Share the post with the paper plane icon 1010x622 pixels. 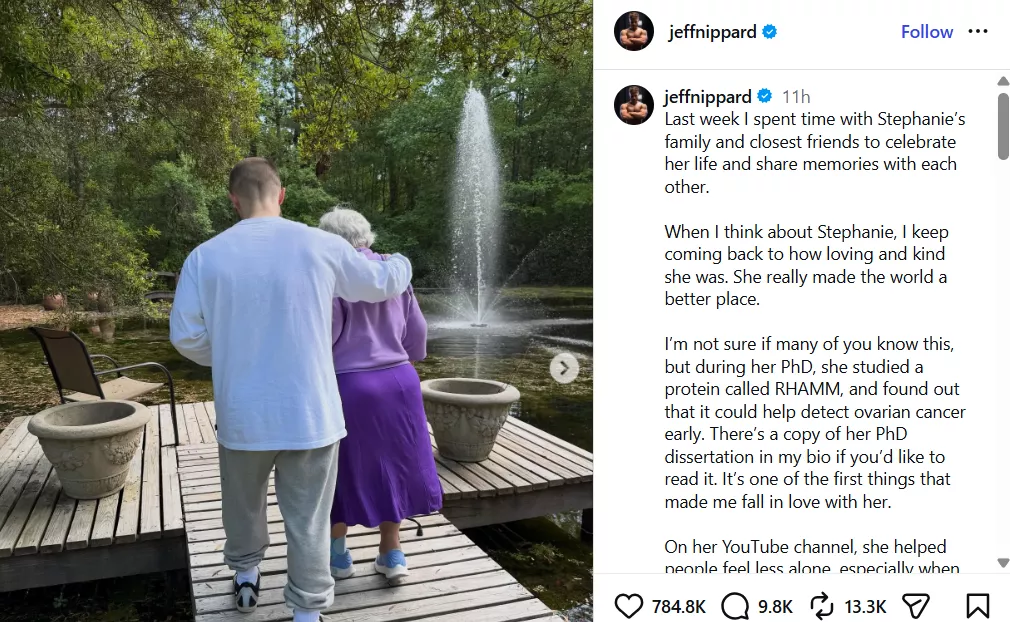[915, 606]
